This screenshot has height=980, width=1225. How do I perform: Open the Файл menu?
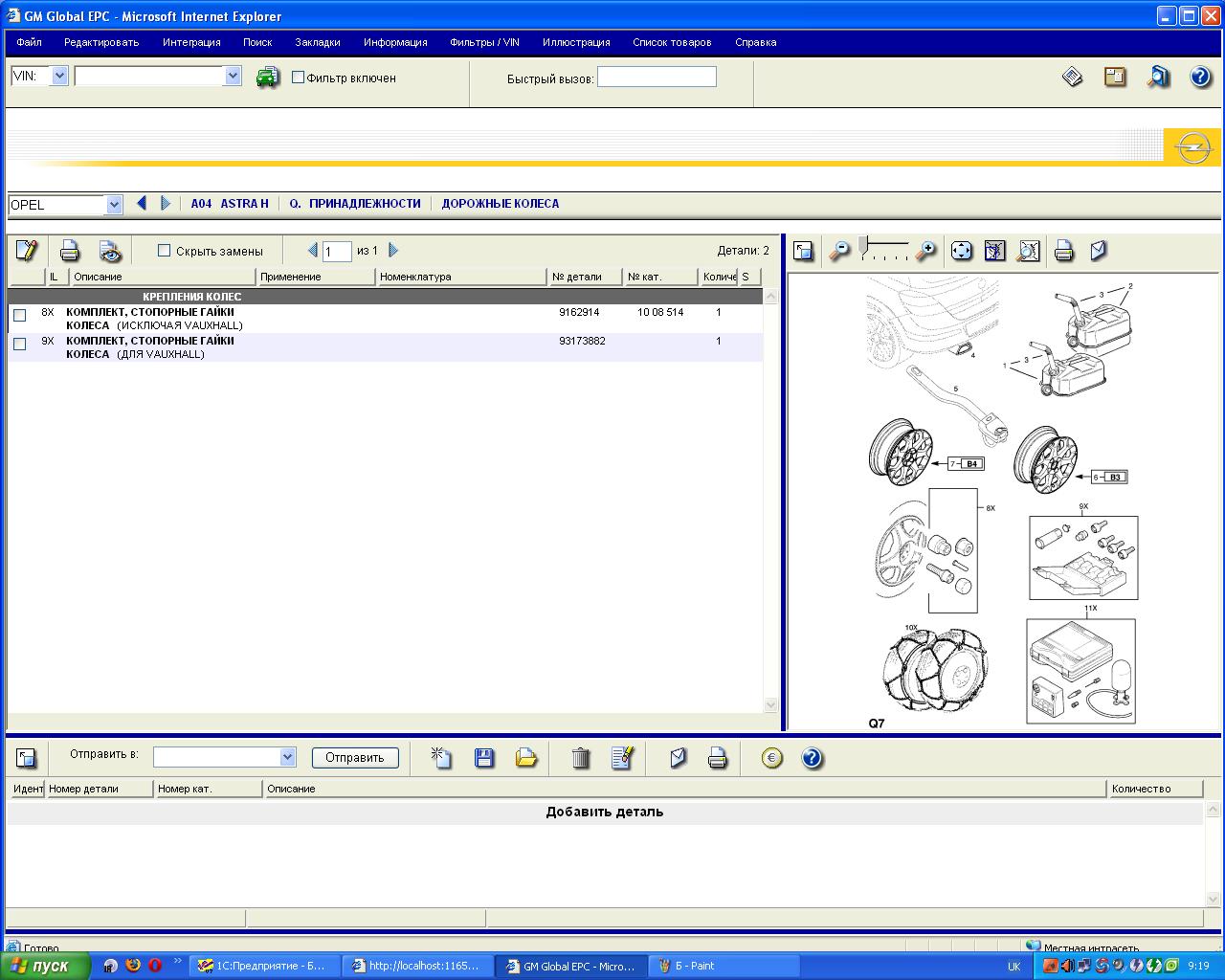coord(29,42)
